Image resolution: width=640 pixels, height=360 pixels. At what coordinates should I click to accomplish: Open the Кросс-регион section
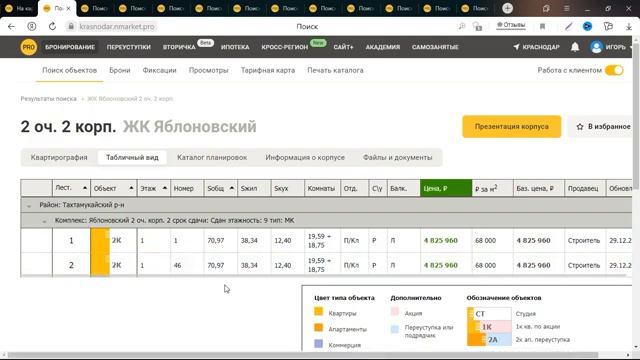point(284,47)
